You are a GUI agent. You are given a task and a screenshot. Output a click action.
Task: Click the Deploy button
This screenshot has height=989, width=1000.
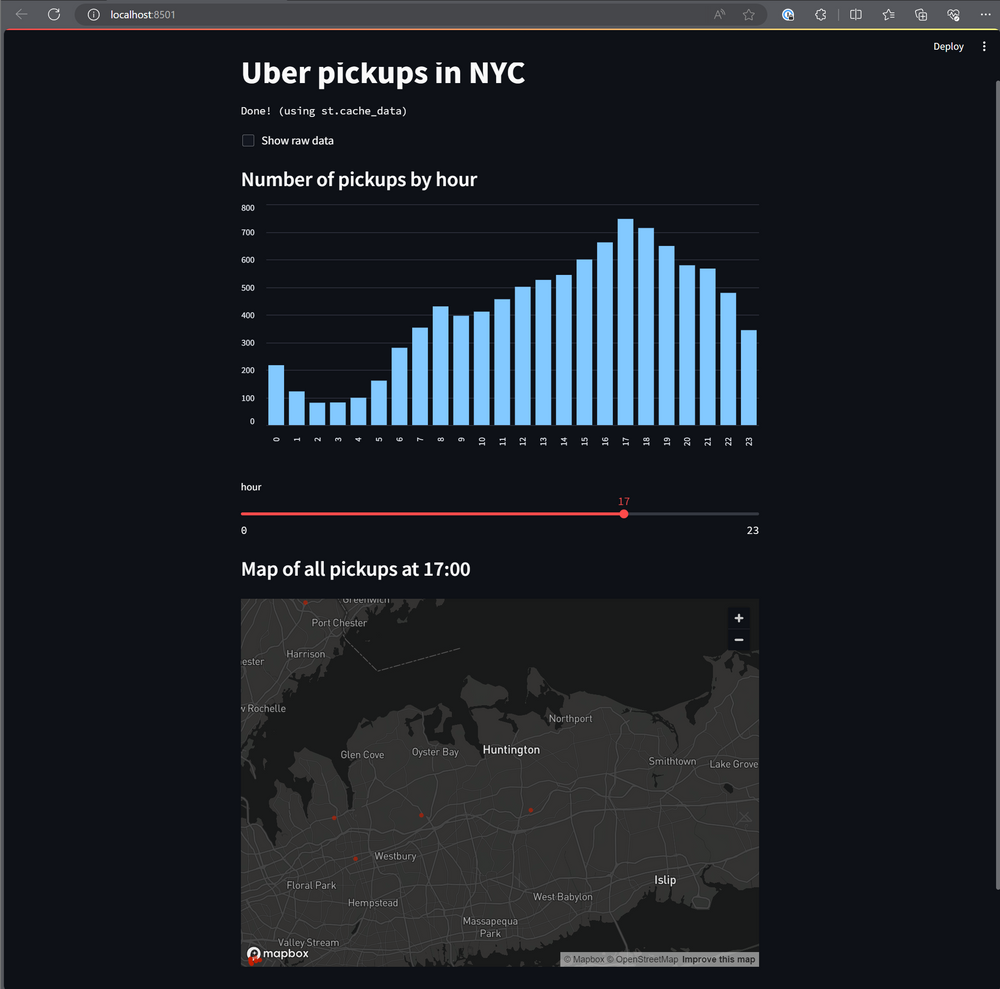[x=948, y=47]
